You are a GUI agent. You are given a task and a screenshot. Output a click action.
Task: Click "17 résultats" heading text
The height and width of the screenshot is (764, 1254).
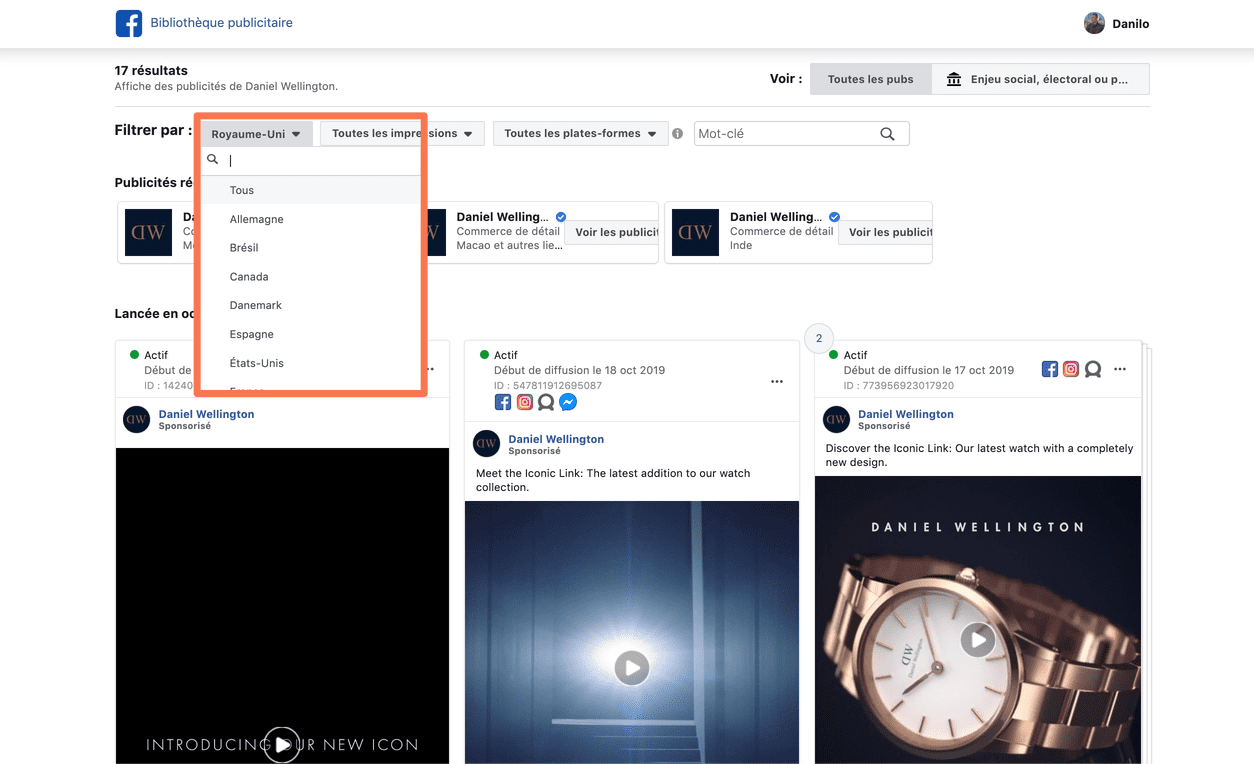click(151, 71)
